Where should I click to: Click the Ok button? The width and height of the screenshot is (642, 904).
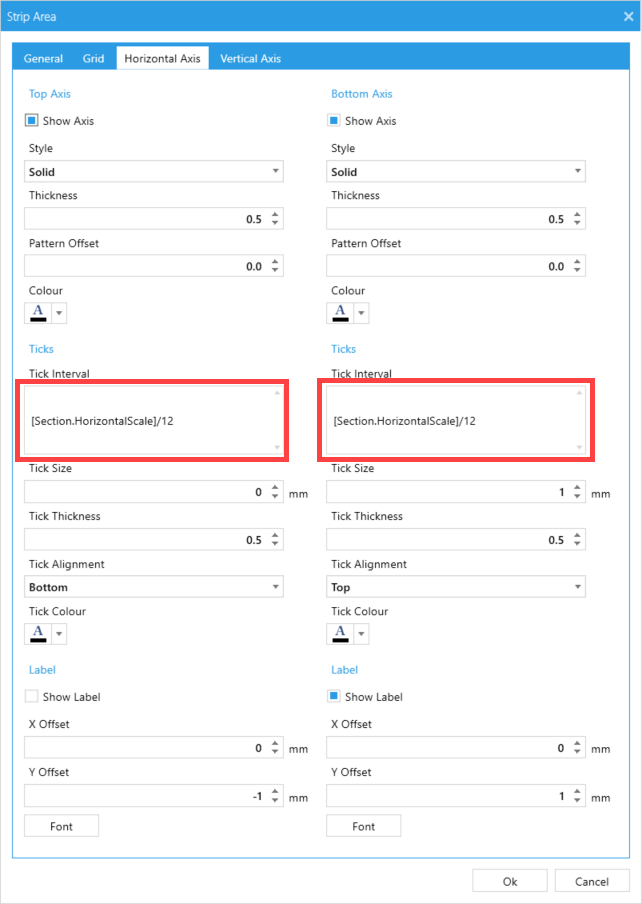[x=510, y=882]
